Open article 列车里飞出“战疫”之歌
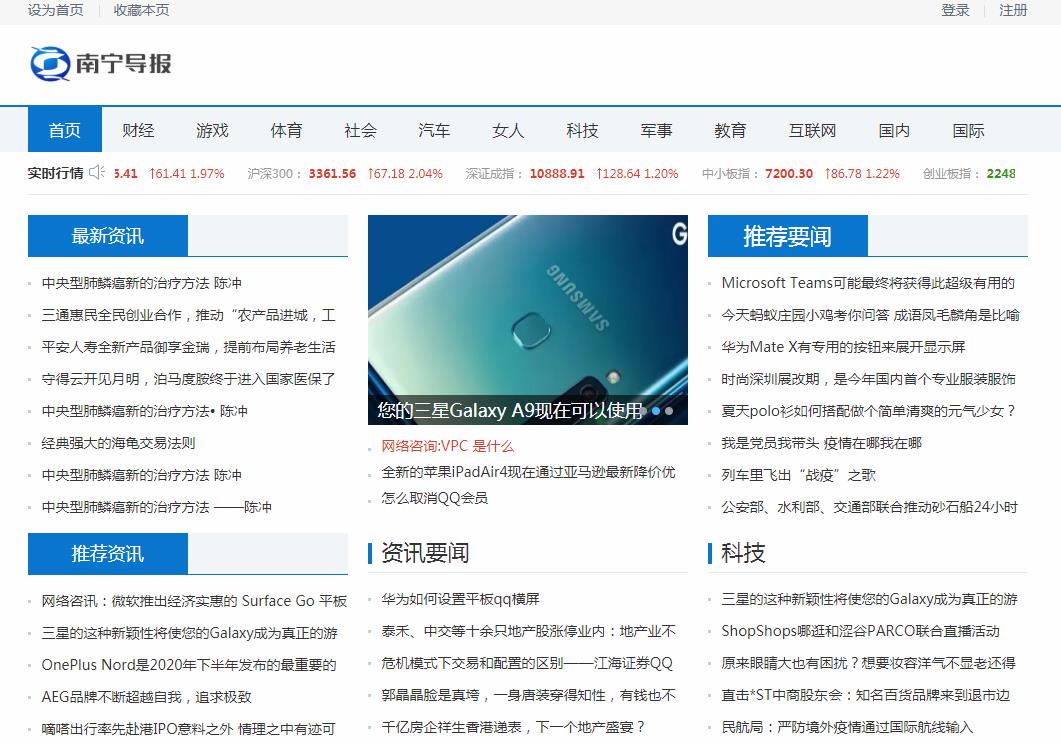The image size is (1061, 744). [798, 475]
